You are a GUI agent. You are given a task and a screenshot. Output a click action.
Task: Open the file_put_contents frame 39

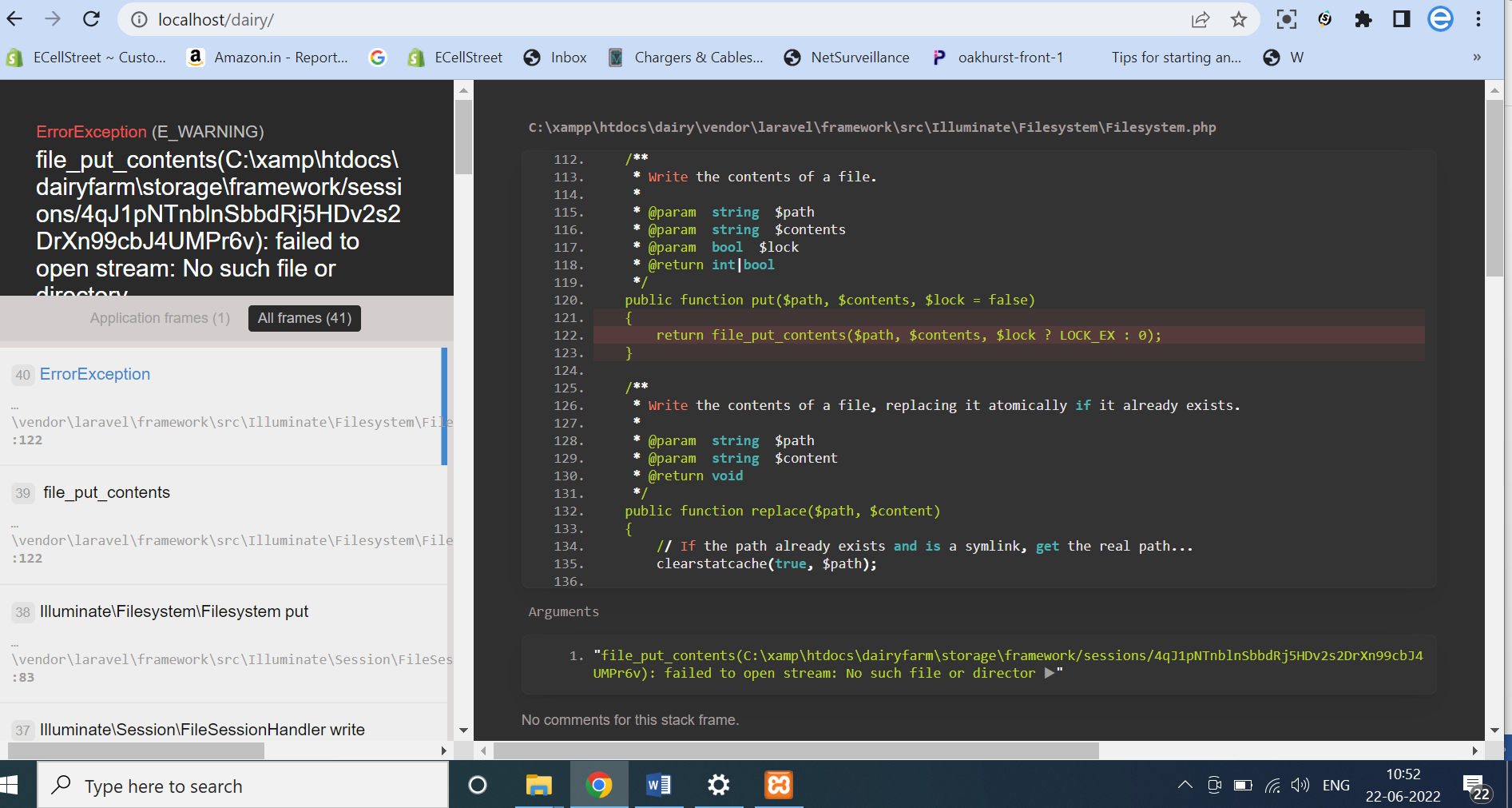(106, 492)
